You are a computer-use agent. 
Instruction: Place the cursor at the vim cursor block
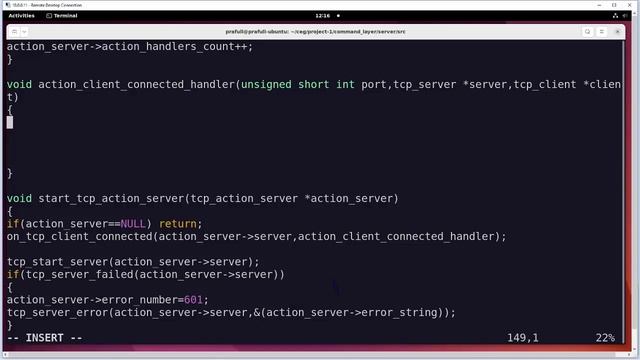(x=10, y=122)
